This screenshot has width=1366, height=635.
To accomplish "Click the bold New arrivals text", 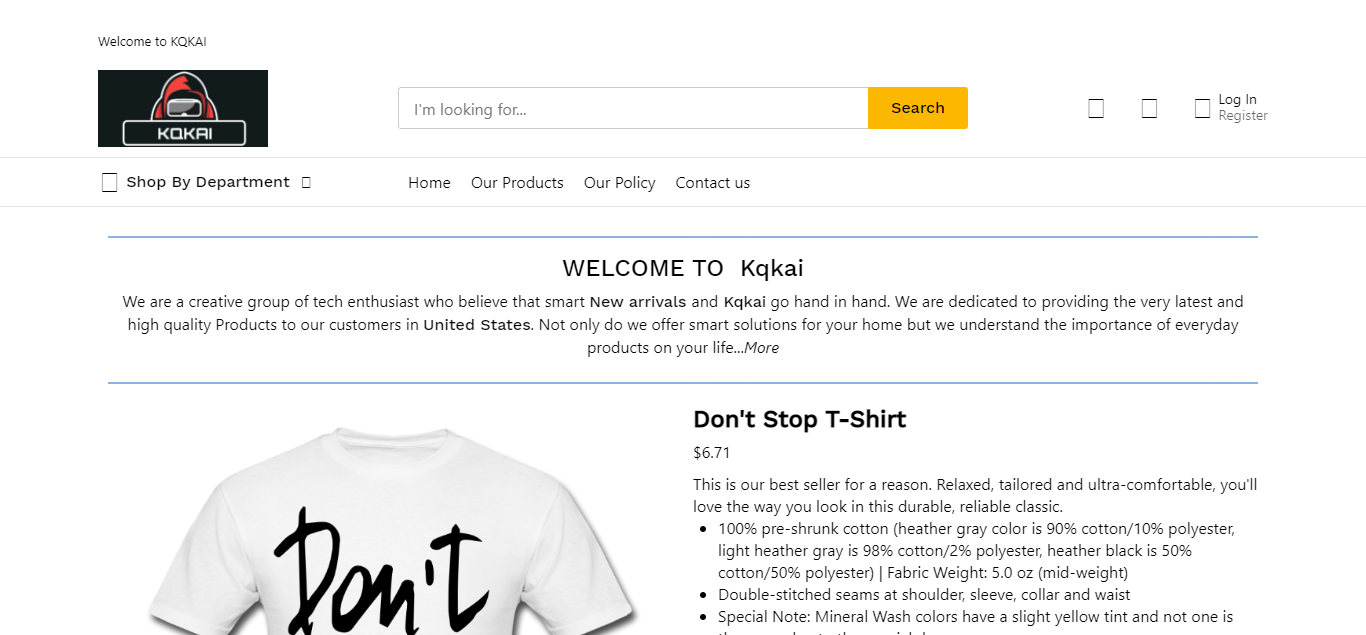I will point(638,302).
